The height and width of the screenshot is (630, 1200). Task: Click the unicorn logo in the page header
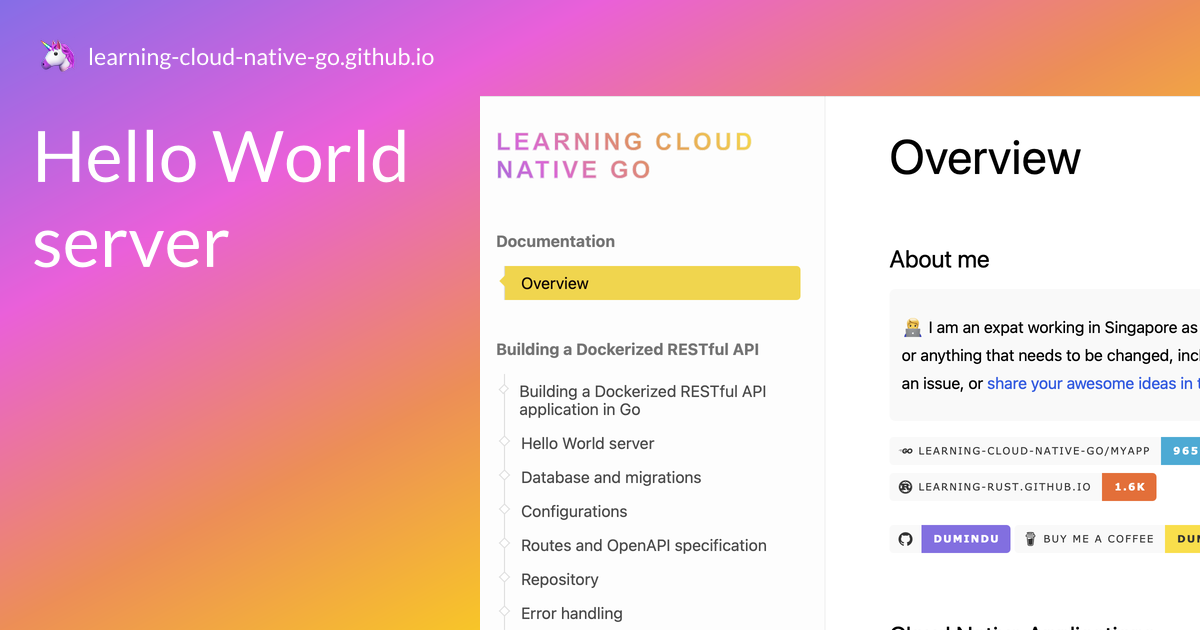[x=53, y=55]
